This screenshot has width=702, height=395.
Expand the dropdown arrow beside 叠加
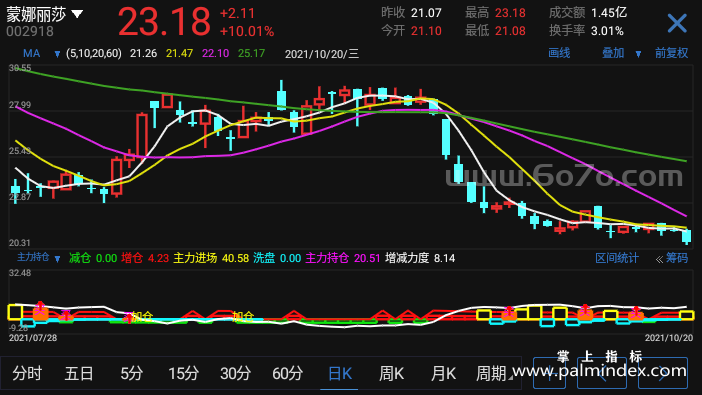click(x=638, y=54)
